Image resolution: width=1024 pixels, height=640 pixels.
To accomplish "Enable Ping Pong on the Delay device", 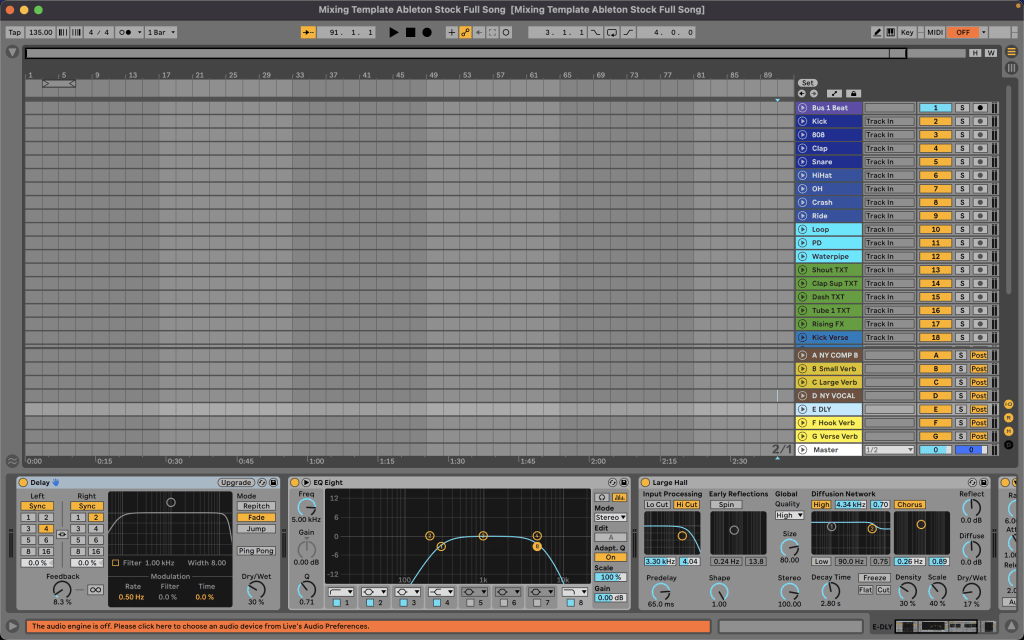I will coord(256,550).
